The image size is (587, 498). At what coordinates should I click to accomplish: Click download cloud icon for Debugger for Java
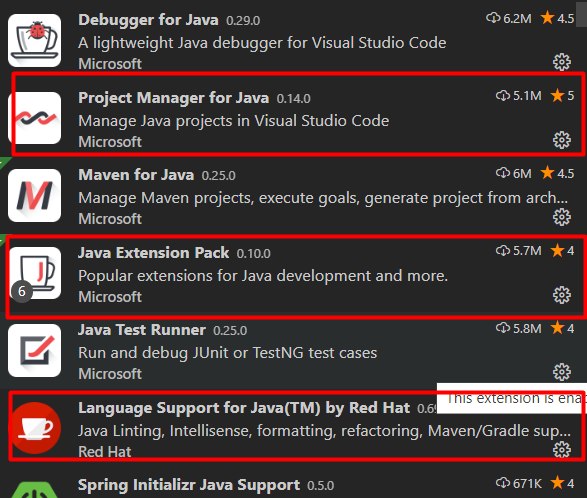[x=493, y=18]
